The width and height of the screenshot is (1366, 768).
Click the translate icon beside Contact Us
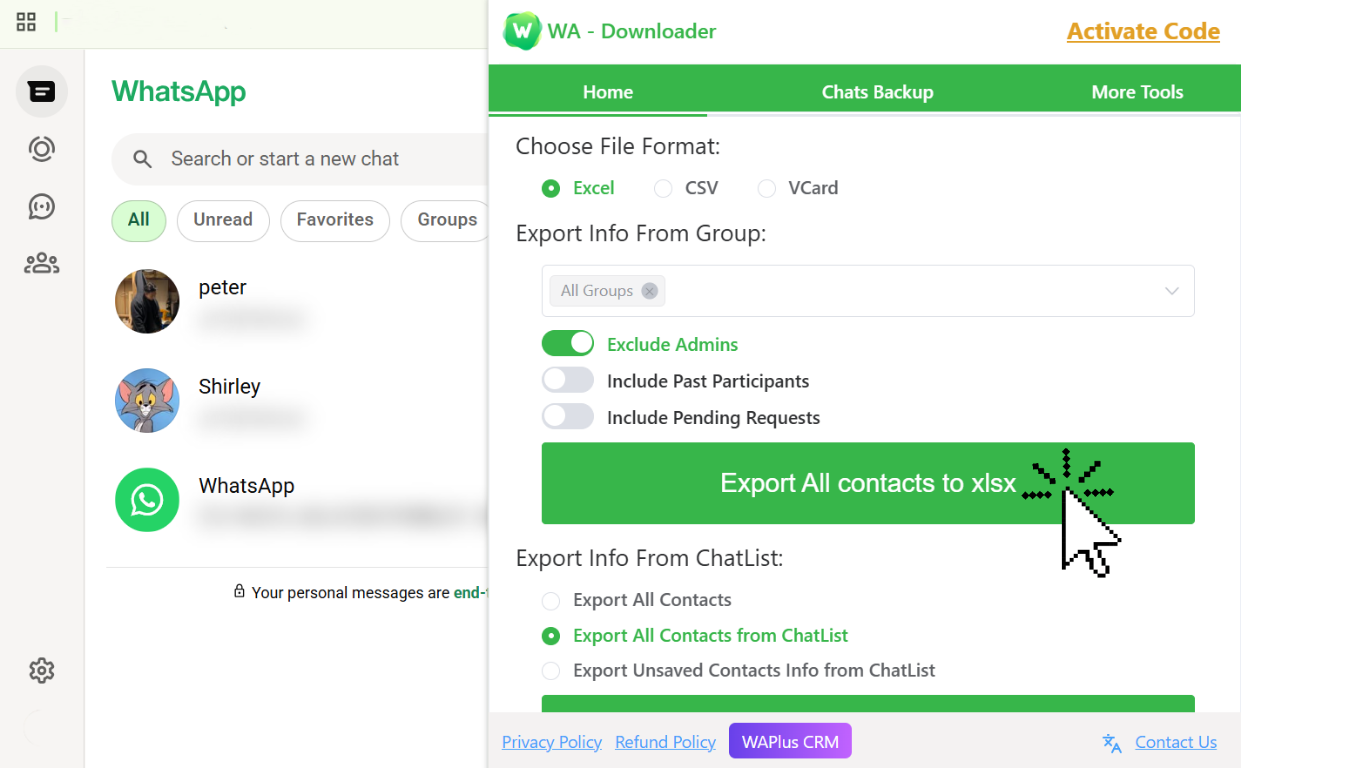1112,743
